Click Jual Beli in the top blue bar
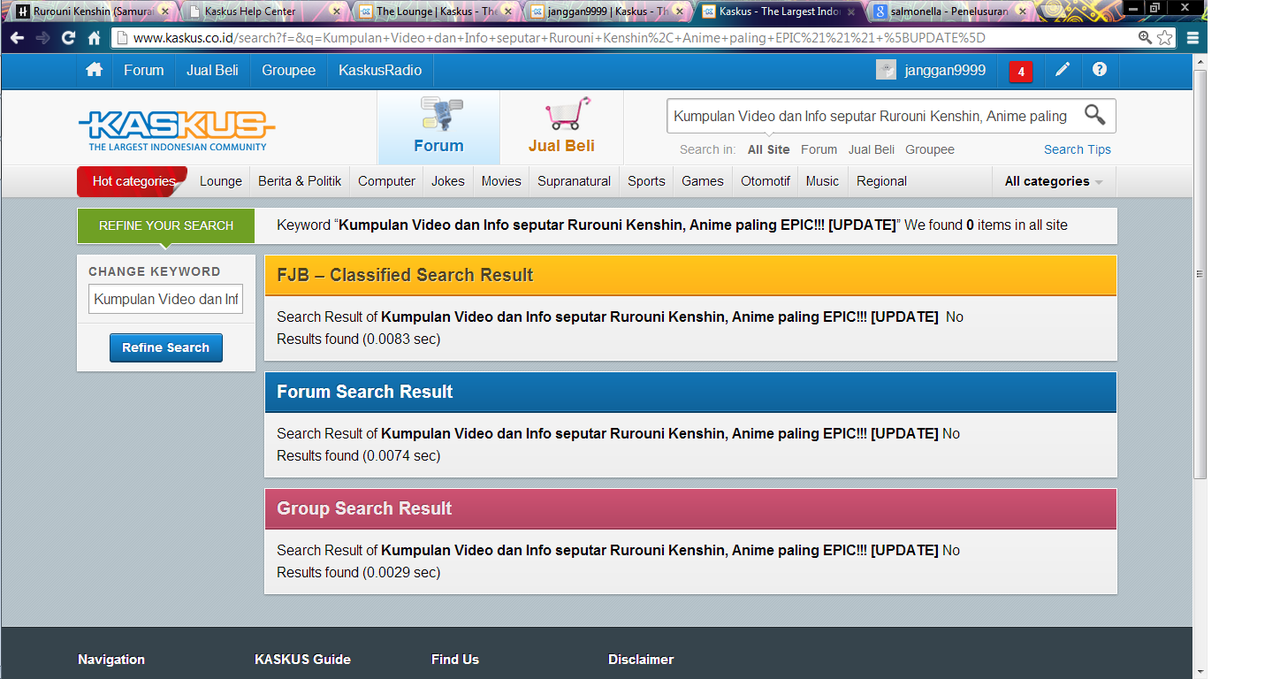This screenshot has width=1280, height=679. (x=212, y=70)
